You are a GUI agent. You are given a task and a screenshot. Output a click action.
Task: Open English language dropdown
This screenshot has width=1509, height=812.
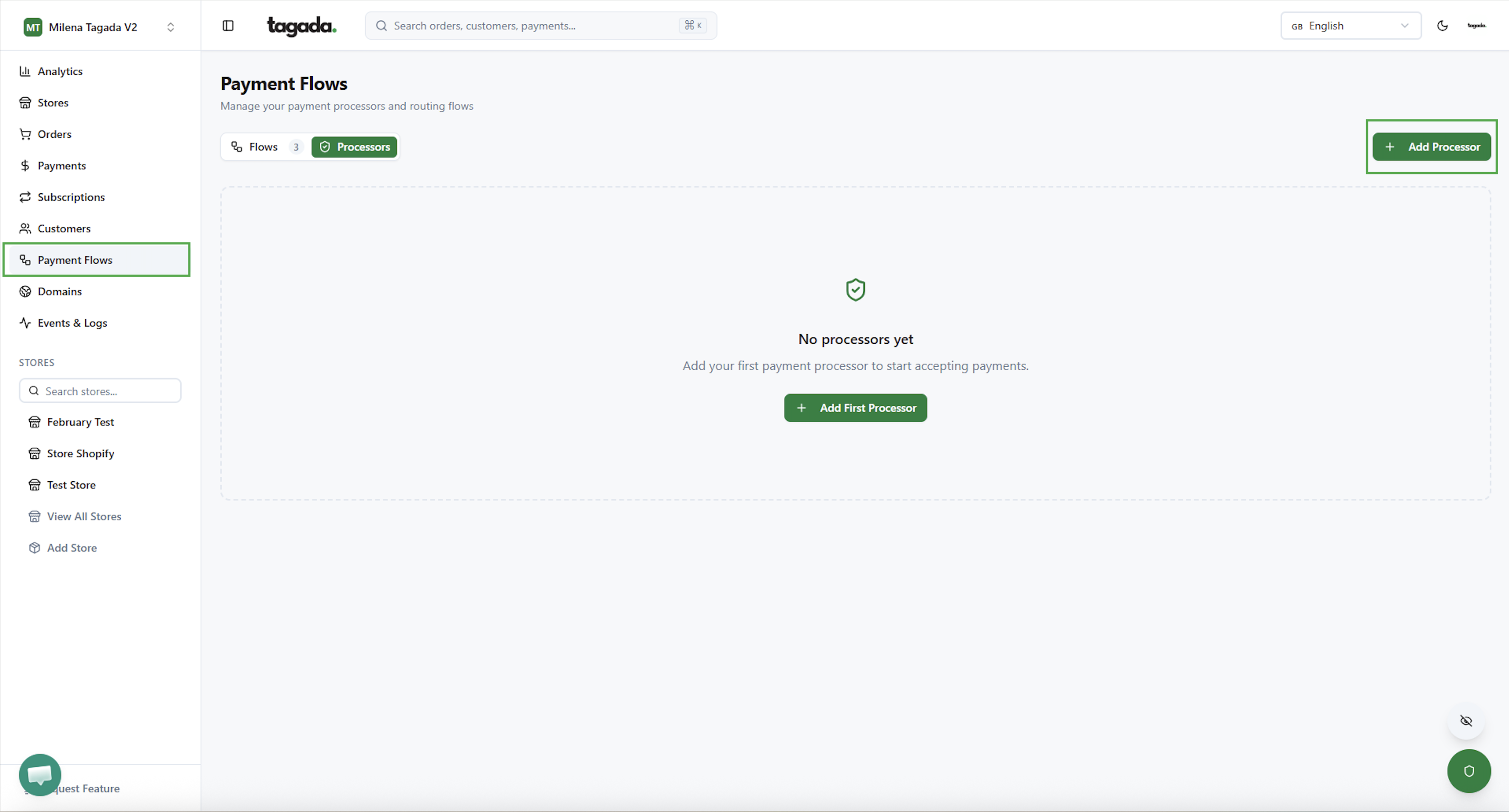click(x=1350, y=26)
